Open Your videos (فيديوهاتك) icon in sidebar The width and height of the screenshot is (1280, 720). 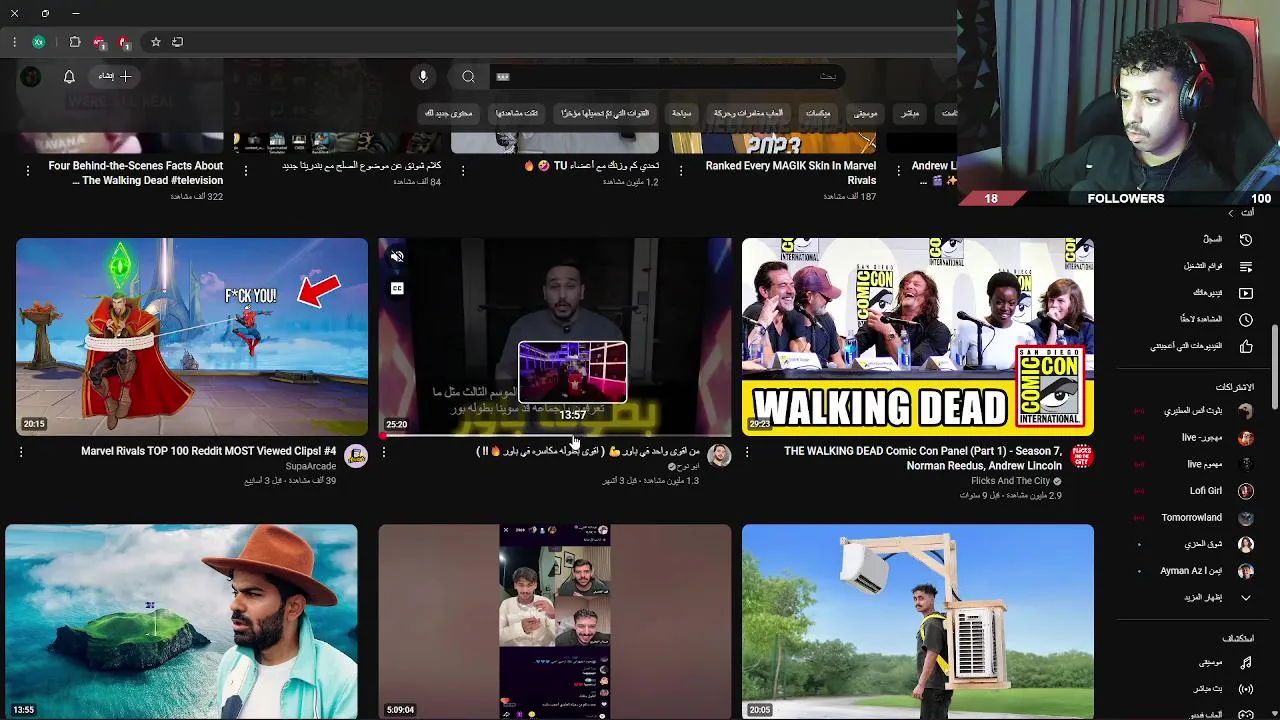[1245, 293]
